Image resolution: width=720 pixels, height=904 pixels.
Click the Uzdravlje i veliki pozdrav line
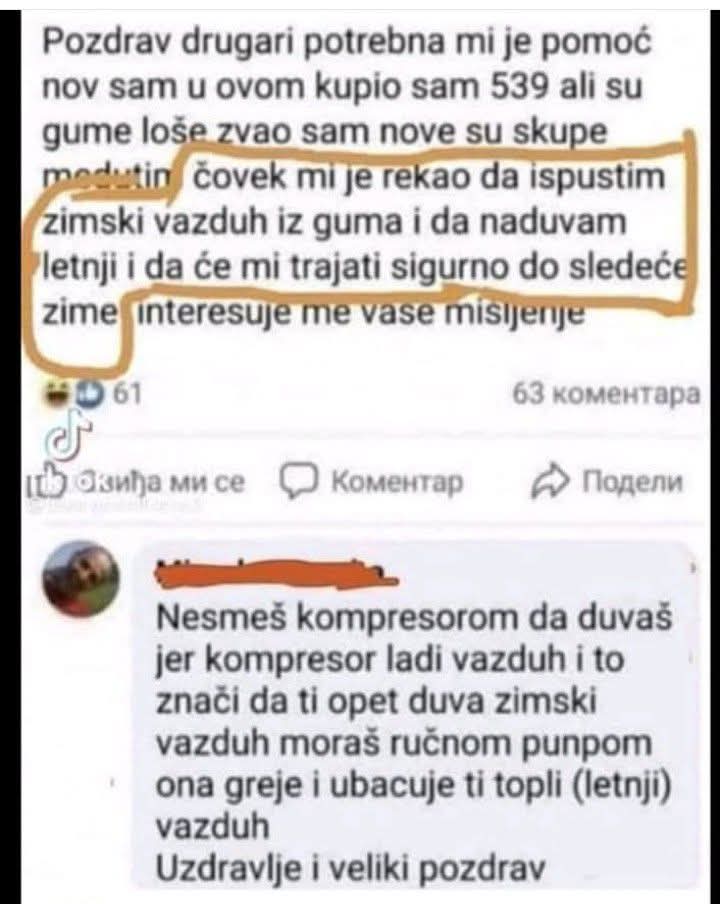click(350, 869)
